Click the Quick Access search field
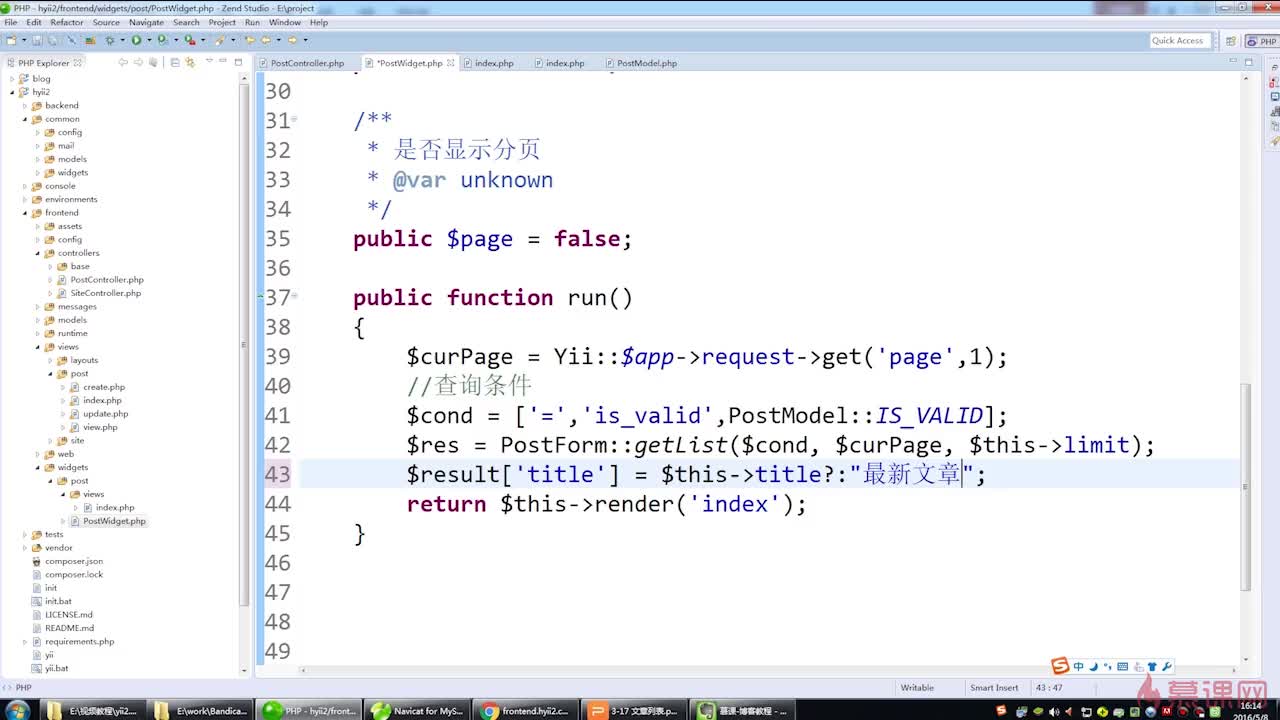Image resolution: width=1280 pixels, height=720 pixels. [x=1178, y=41]
